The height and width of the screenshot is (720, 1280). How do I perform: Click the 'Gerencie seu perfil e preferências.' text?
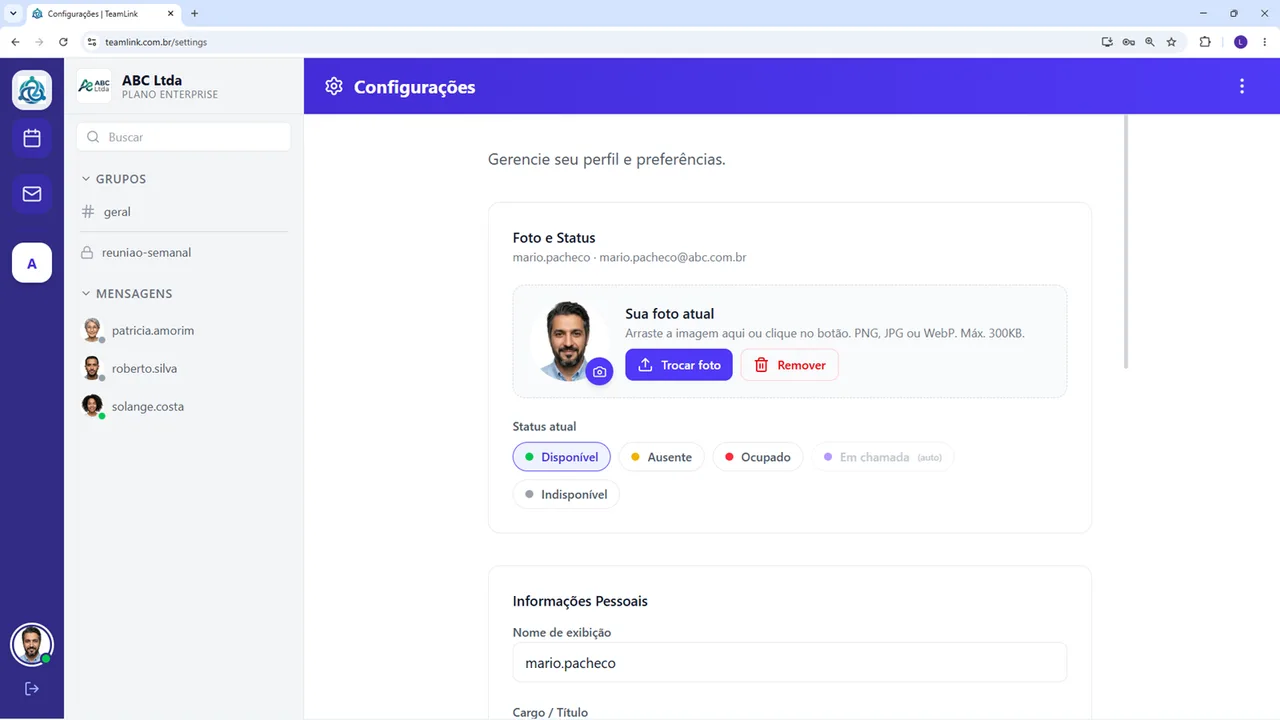(607, 159)
